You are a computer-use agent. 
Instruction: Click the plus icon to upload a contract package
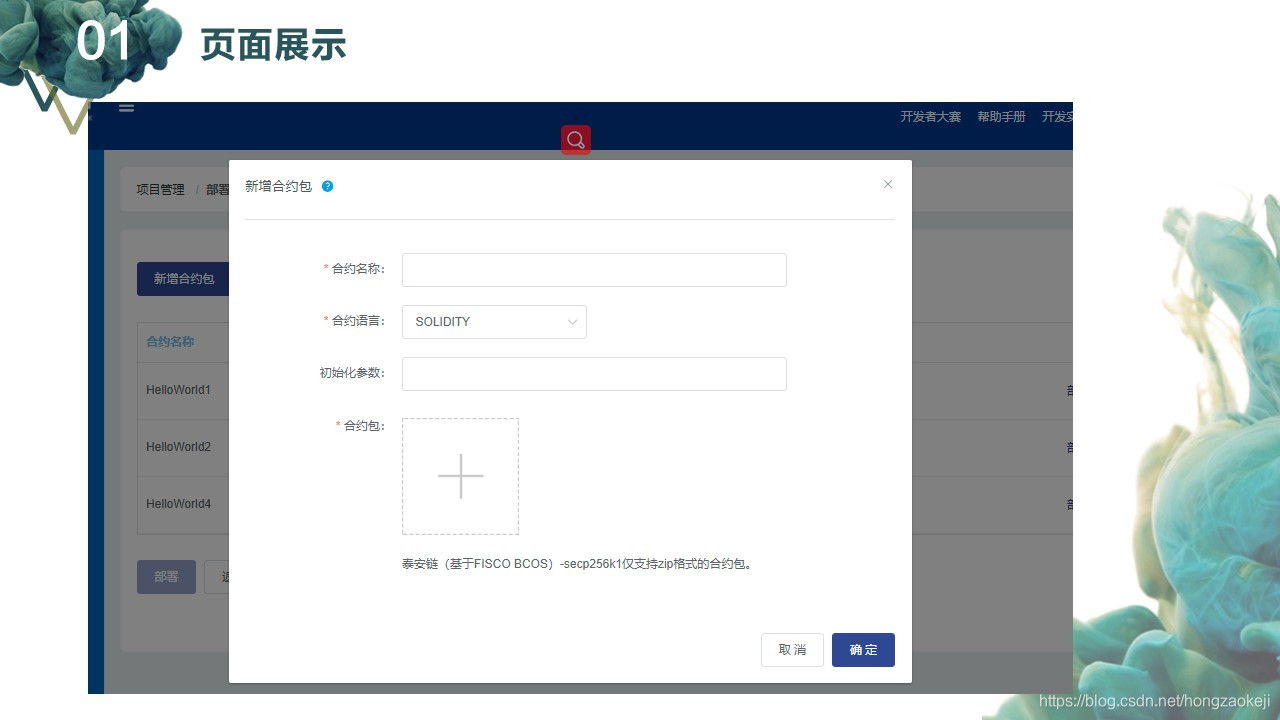[x=460, y=476]
